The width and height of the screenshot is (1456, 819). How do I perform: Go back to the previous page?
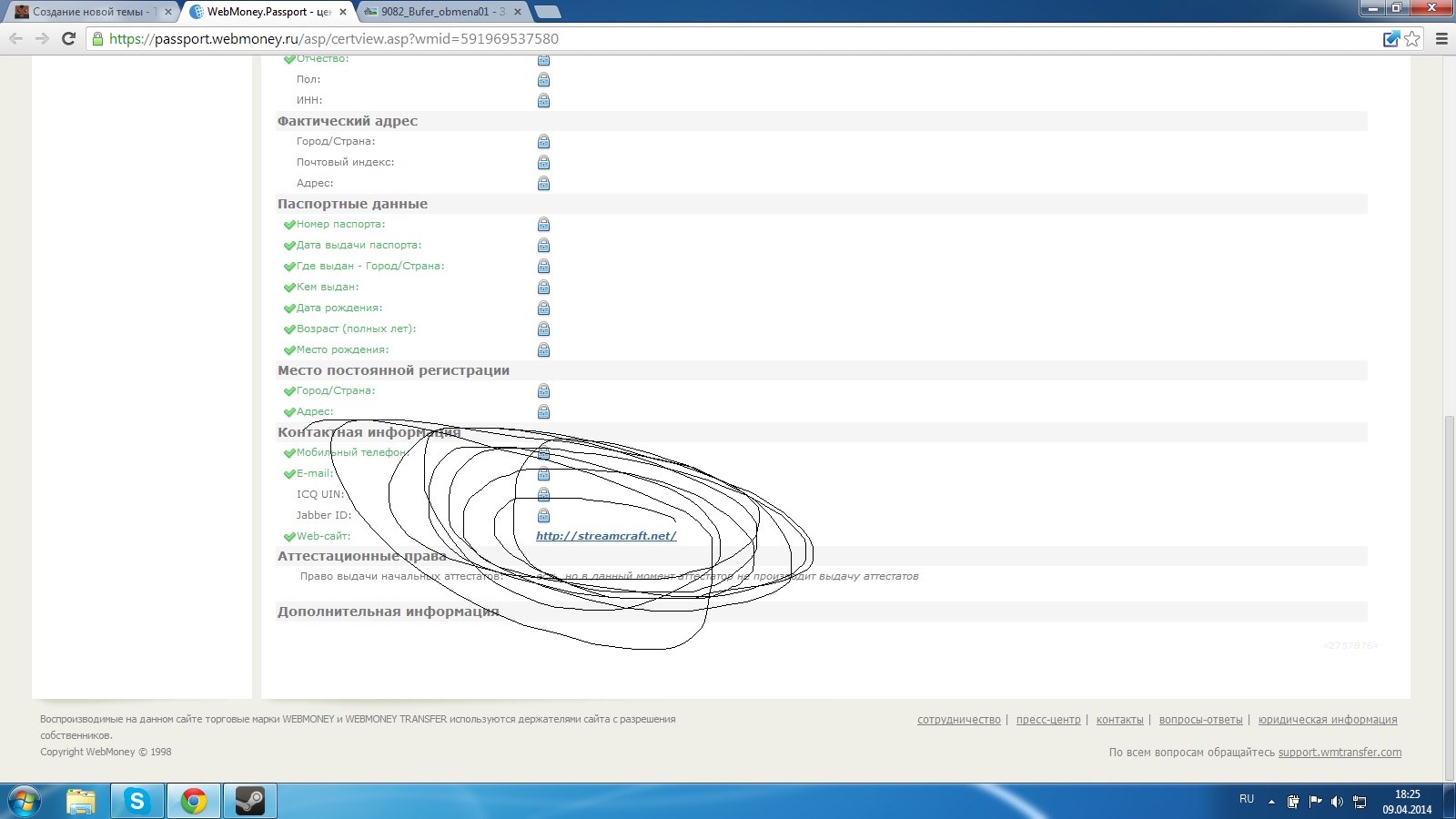tap(15, 38)
